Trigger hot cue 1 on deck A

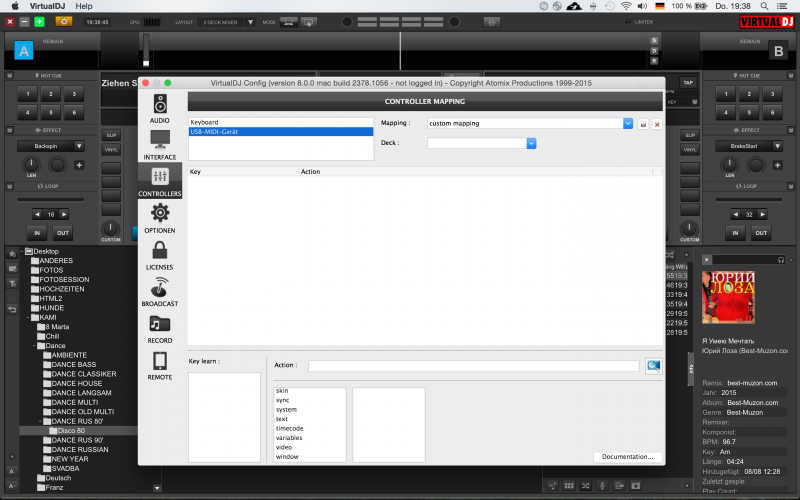[x=28, y=94]
